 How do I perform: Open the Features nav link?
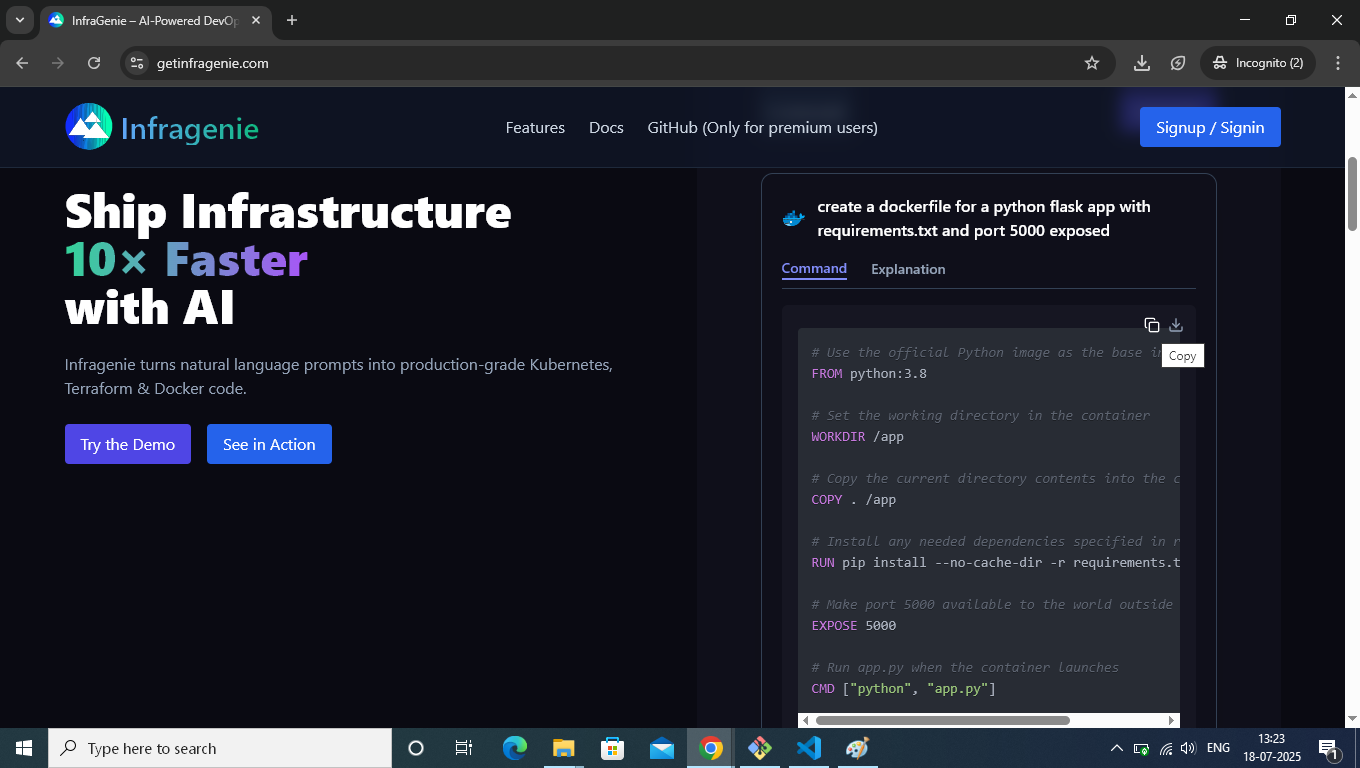click(x=535, y=127)
